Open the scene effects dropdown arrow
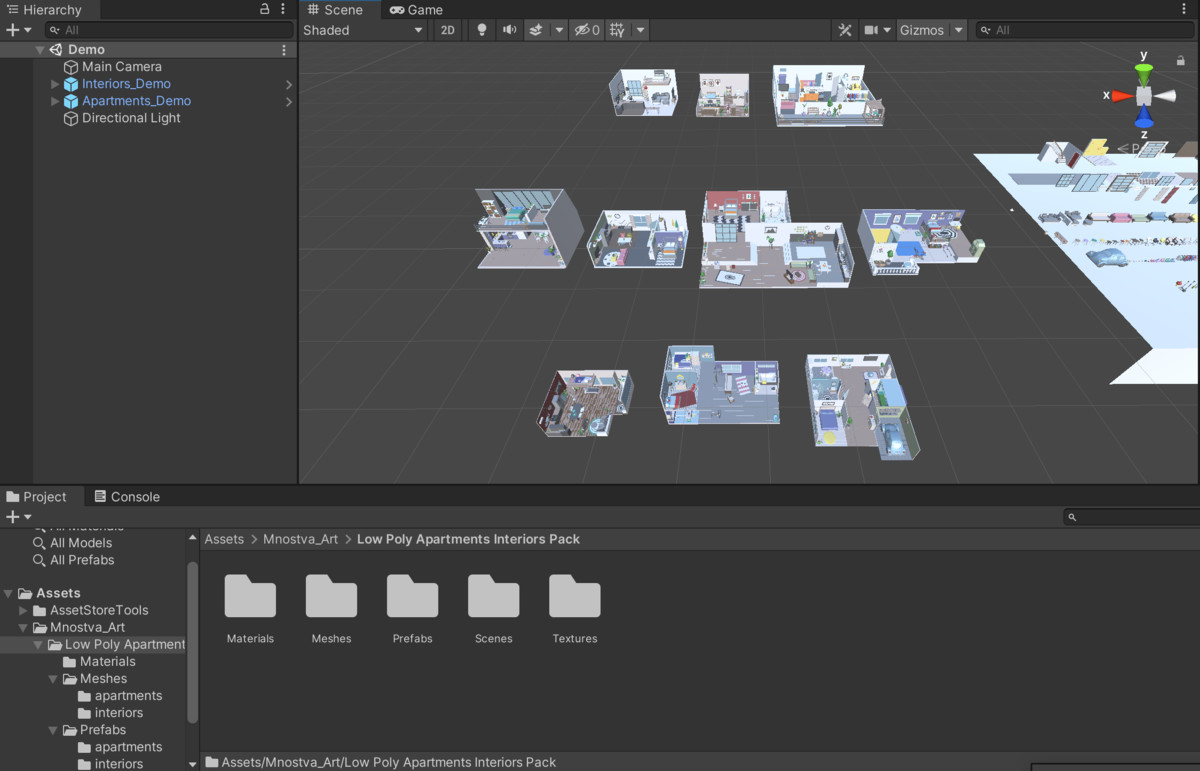The height and width of the screenshot is (771, 1200). click(x=559, y=30)
